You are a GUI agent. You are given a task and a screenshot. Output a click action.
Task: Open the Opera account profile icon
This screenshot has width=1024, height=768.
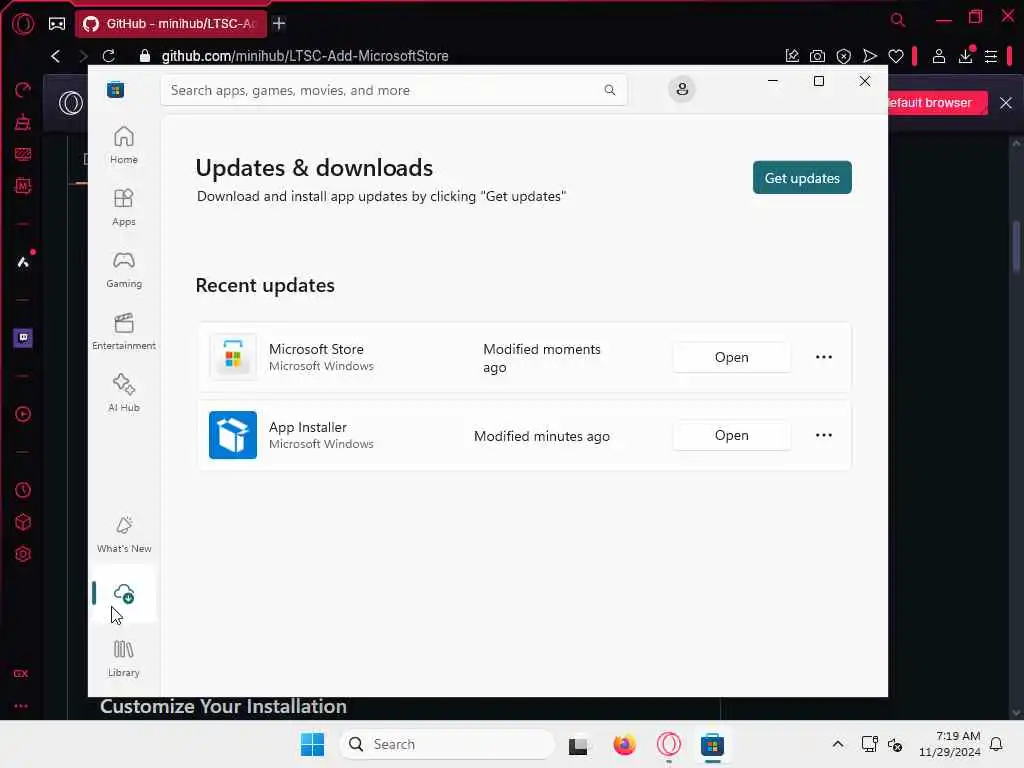coord(938,56)
